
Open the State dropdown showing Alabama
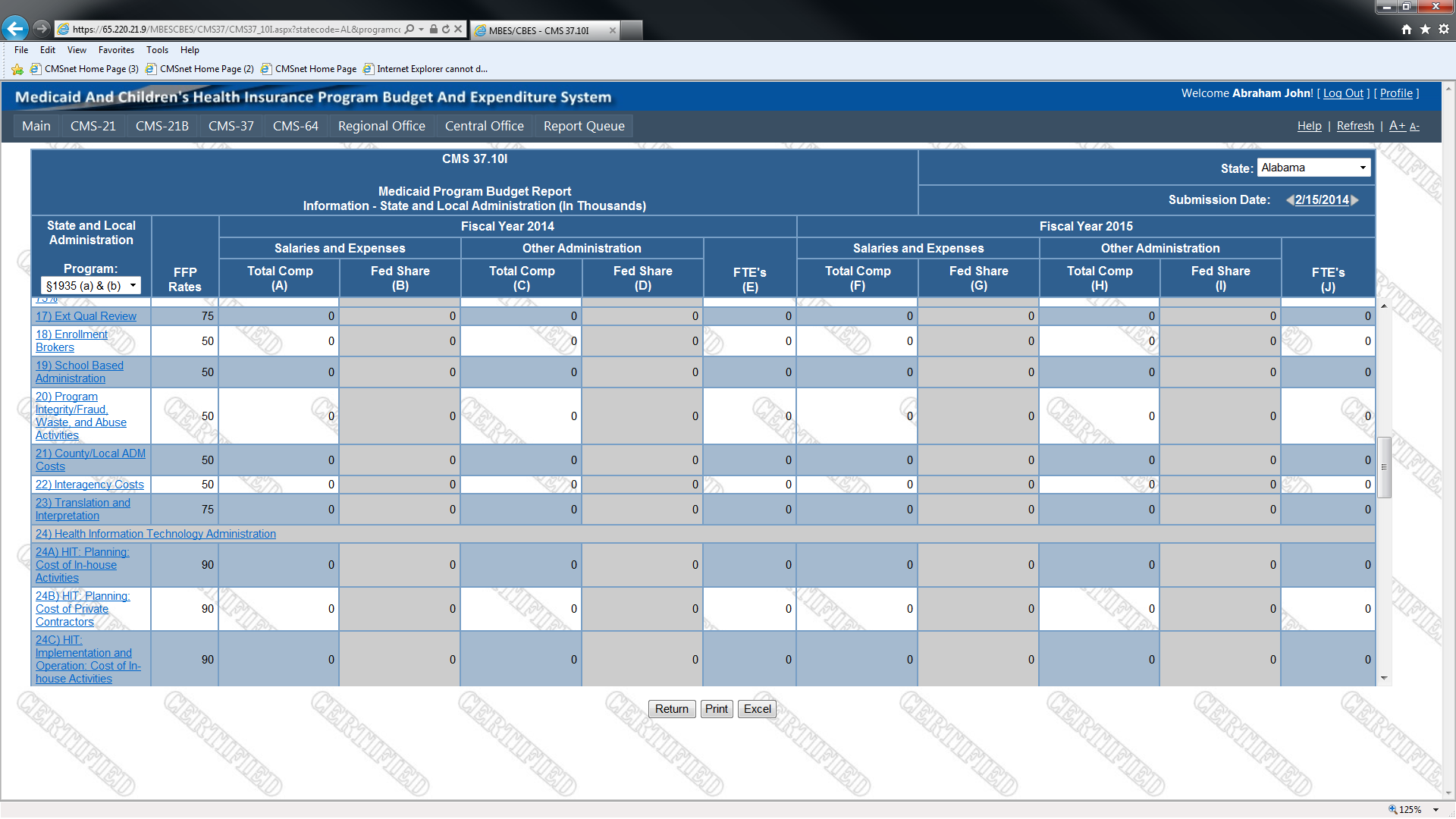pos(1313,168)
